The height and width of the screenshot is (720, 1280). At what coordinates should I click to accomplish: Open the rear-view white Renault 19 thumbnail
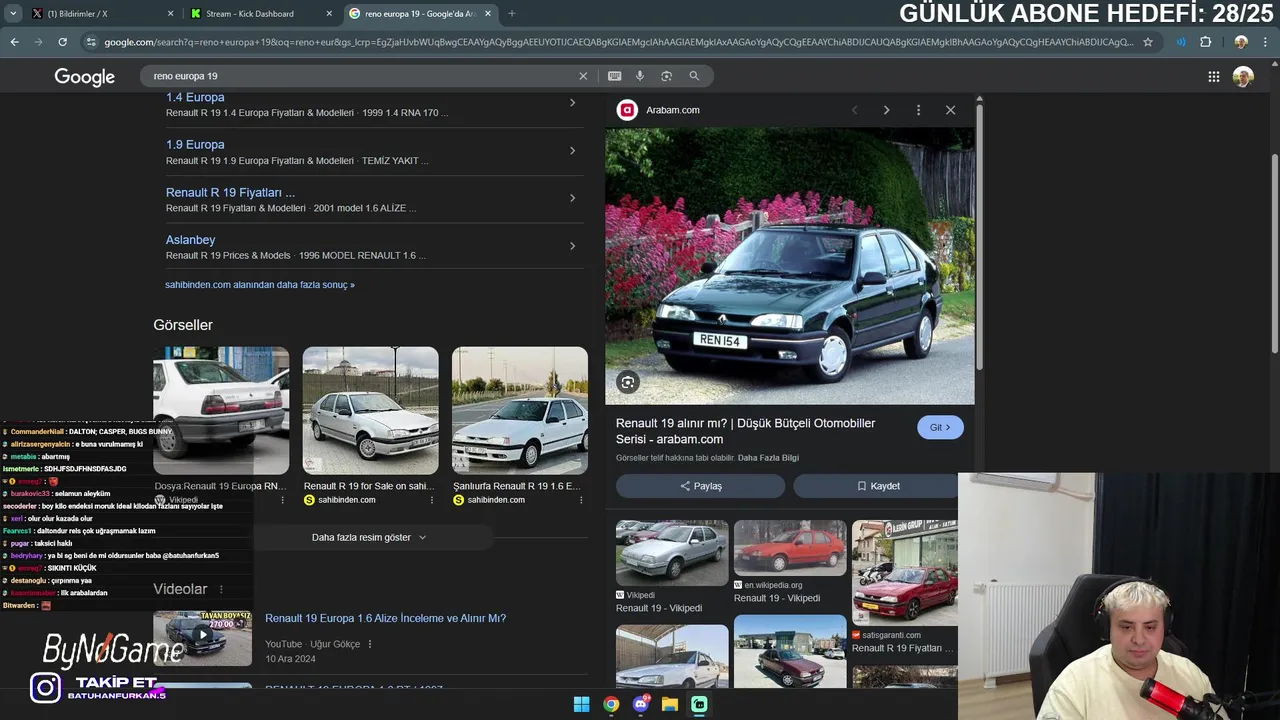point(221,410)
